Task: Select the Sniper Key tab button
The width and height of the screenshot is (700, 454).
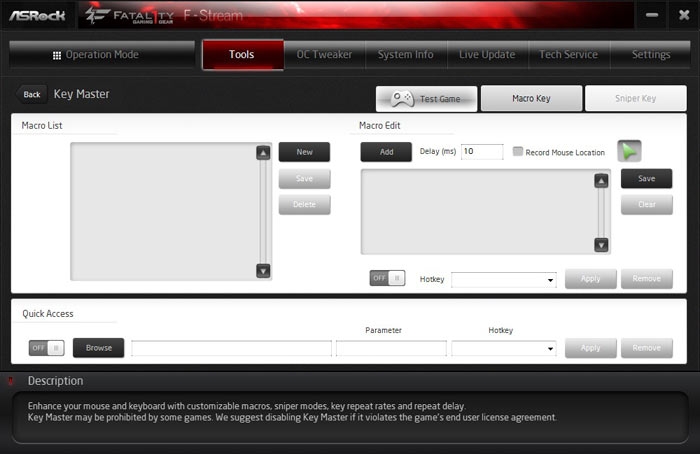Action: (x=636, y=98)
